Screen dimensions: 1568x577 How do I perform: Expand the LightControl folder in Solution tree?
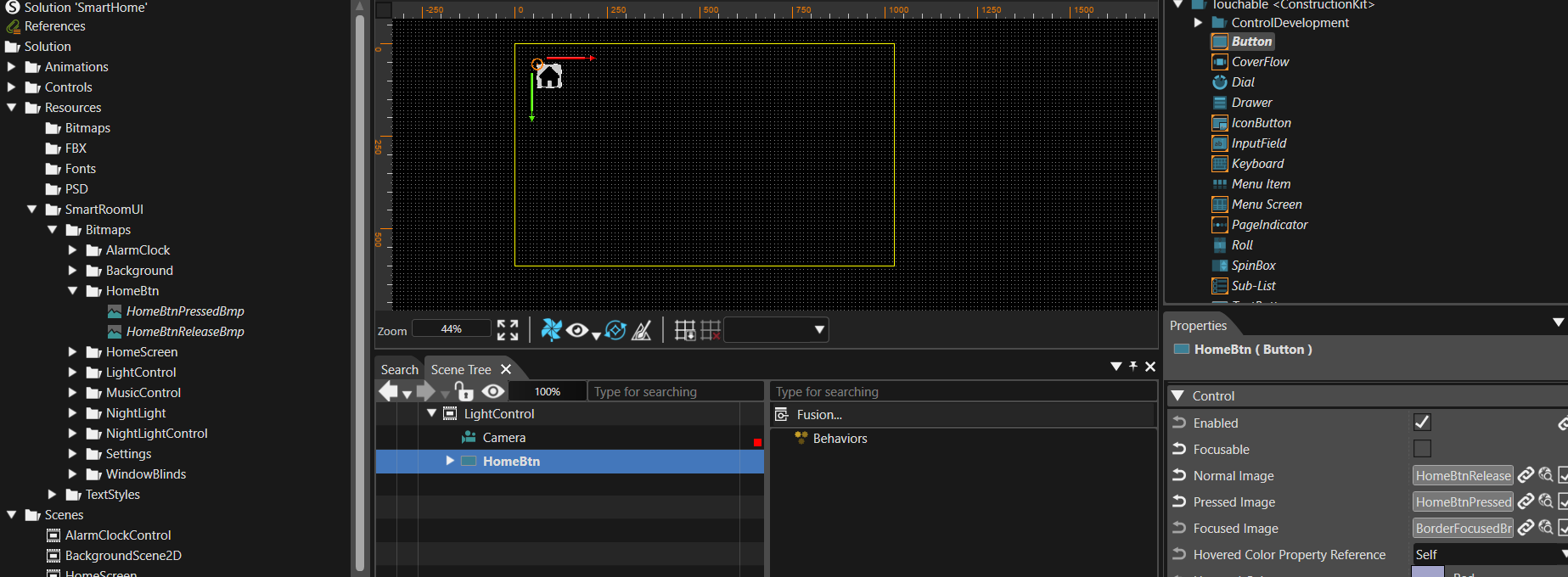pos(72,372)
